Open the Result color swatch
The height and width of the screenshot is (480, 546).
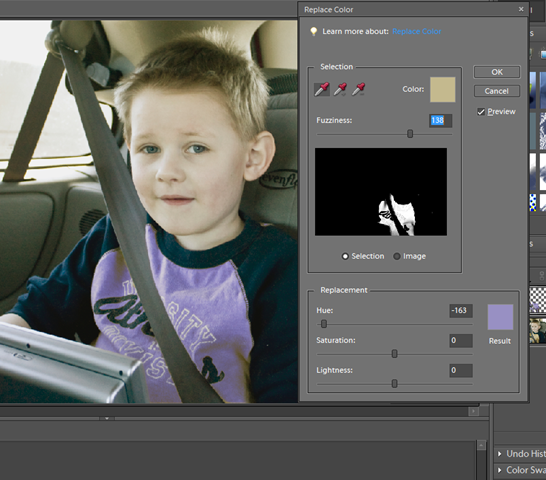click(x=500, y=317)
